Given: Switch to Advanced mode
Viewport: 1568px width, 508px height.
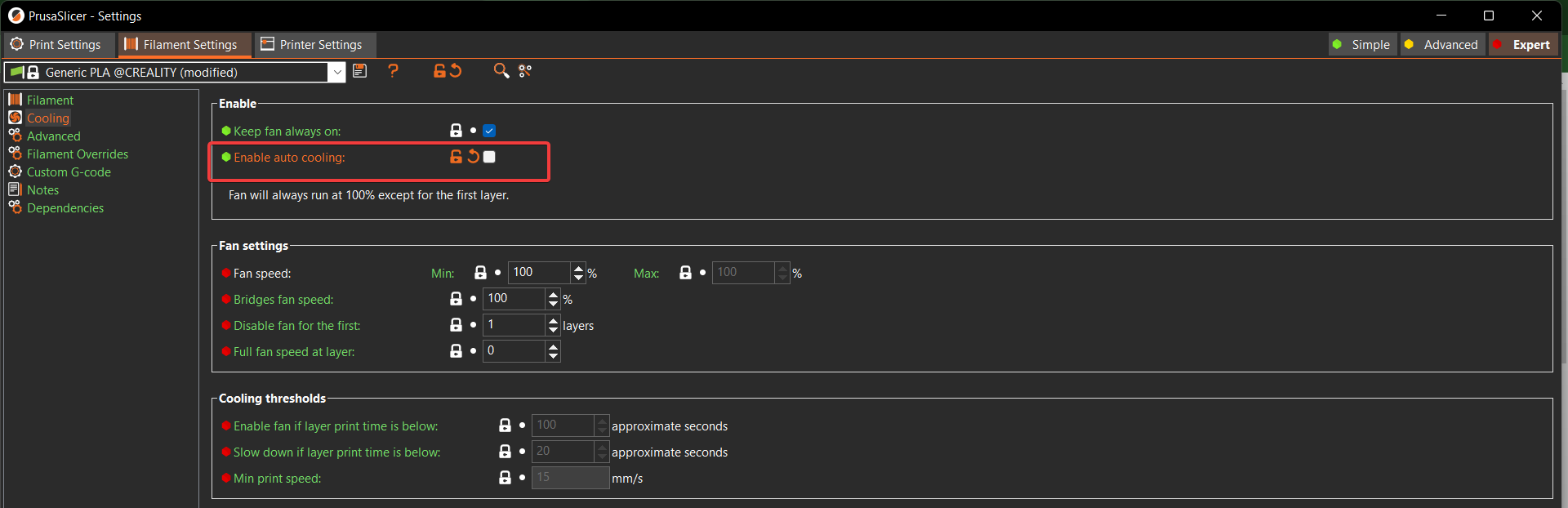Looking at the screenshot, I should pos(1442,45).
